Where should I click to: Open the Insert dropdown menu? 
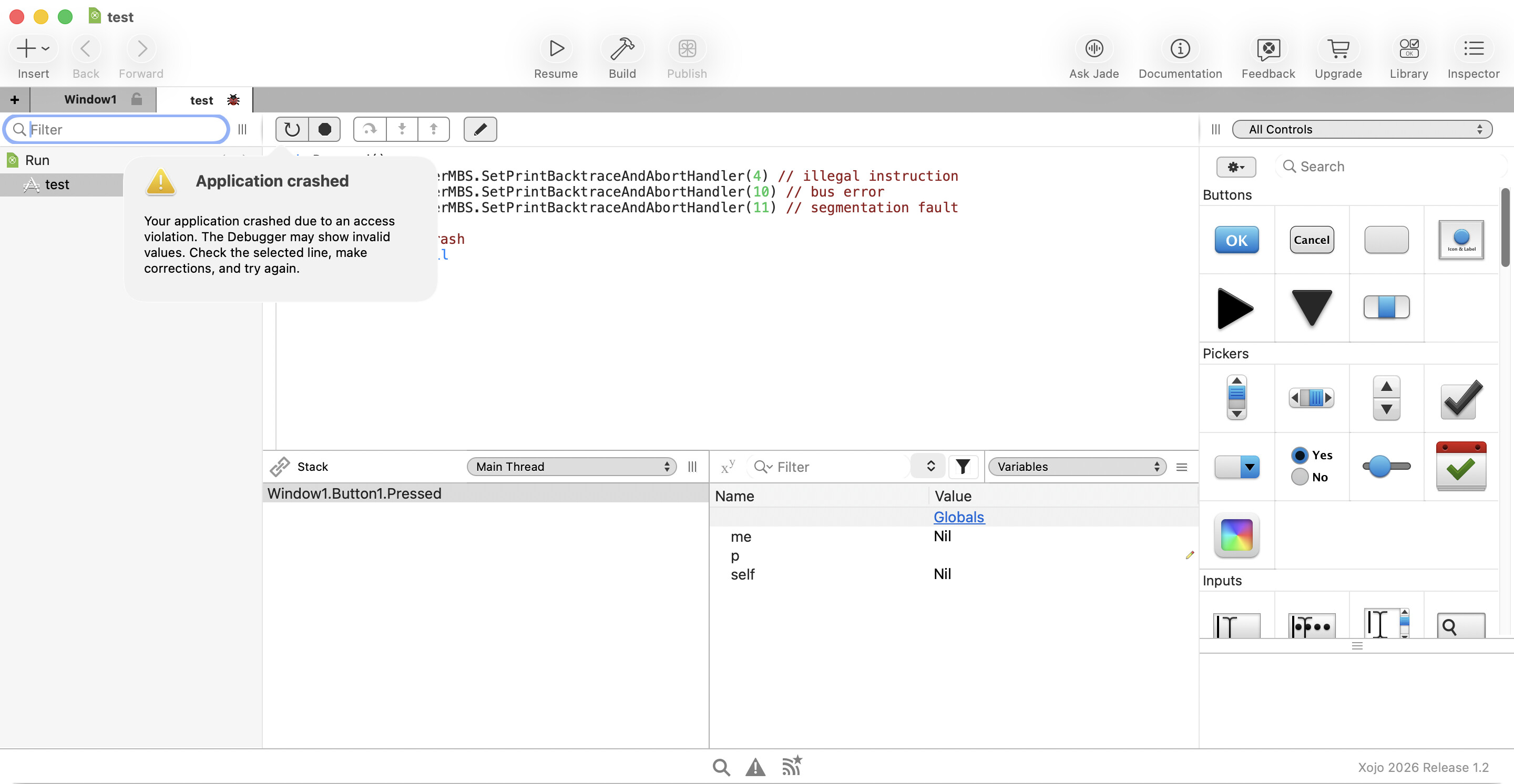(33, 48)
